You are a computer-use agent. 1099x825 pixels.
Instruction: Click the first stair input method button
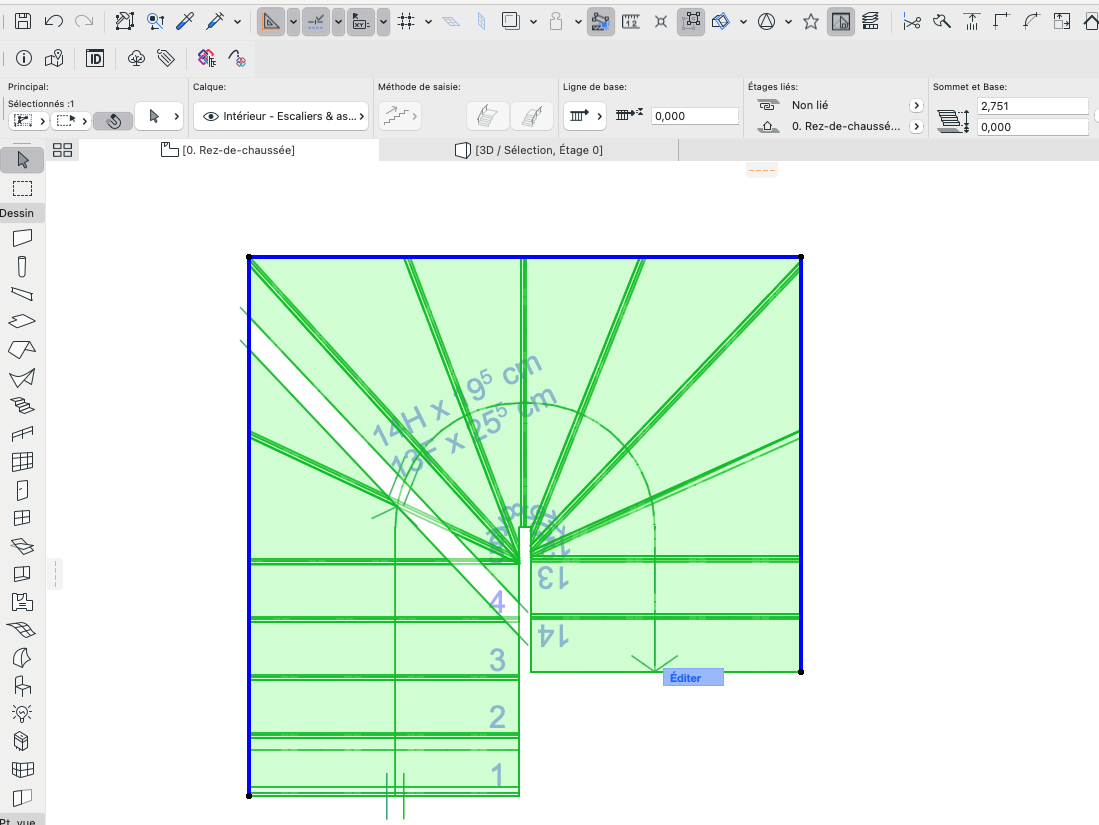tap(488, 116)
